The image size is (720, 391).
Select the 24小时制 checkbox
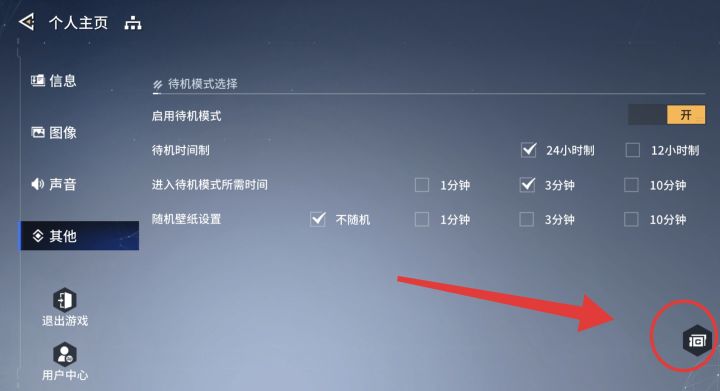[x=529, y=150]
